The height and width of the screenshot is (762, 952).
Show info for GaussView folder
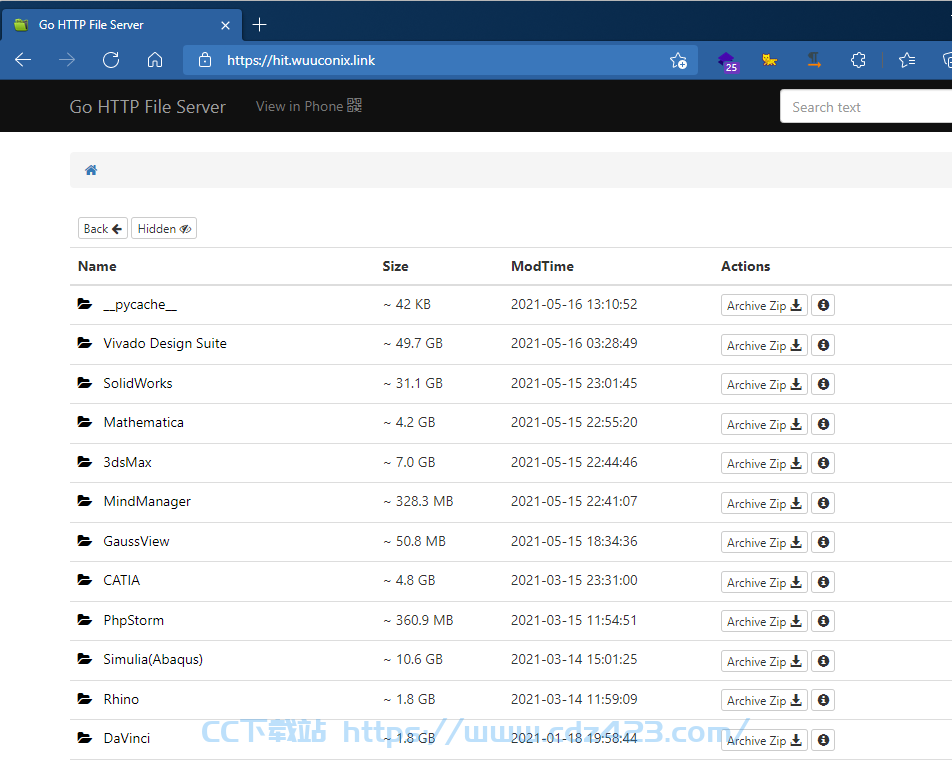pos(823,542)
